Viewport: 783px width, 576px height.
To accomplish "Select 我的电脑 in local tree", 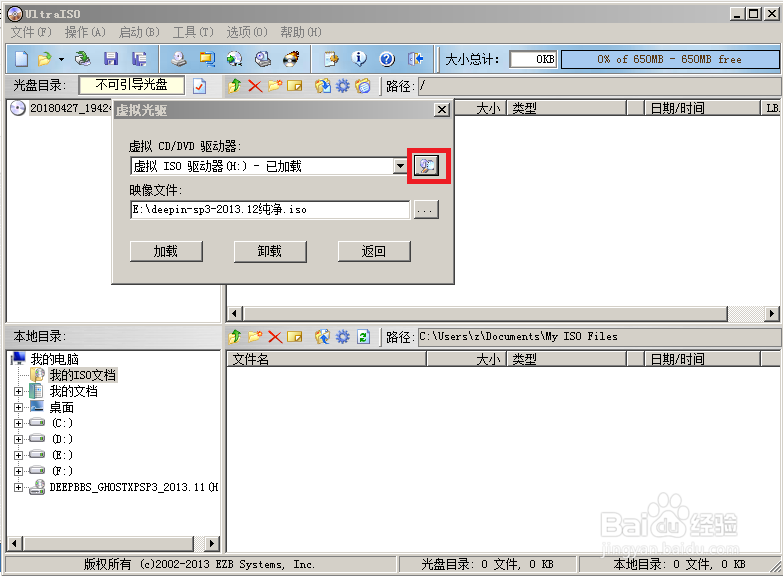I will 54,359.
